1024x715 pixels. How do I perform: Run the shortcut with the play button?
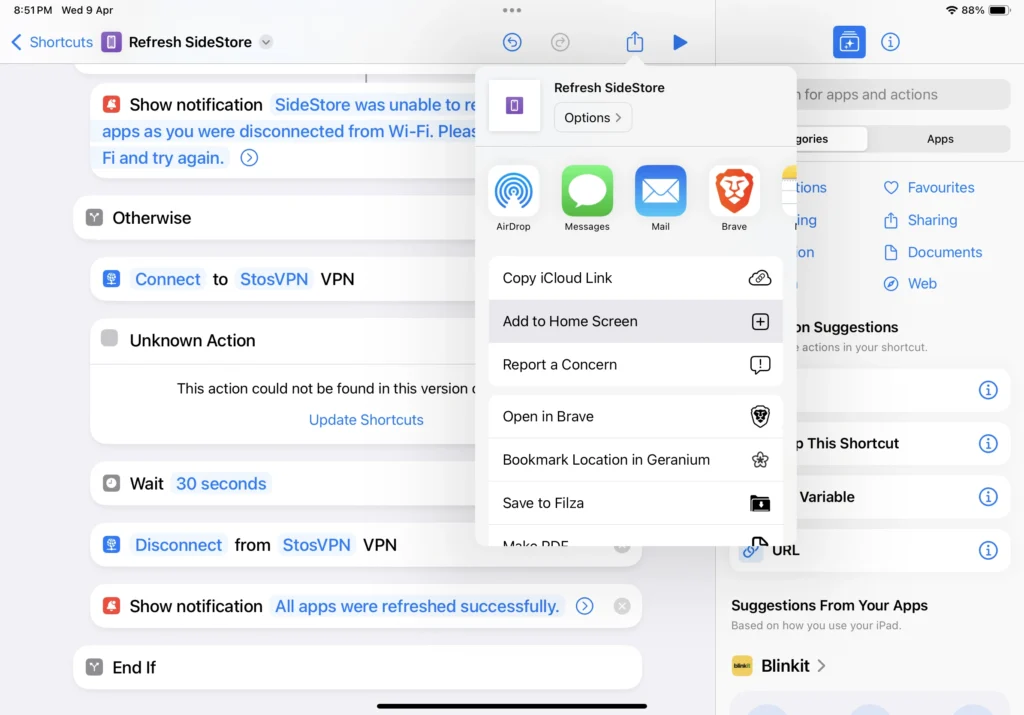pos(680,42)
